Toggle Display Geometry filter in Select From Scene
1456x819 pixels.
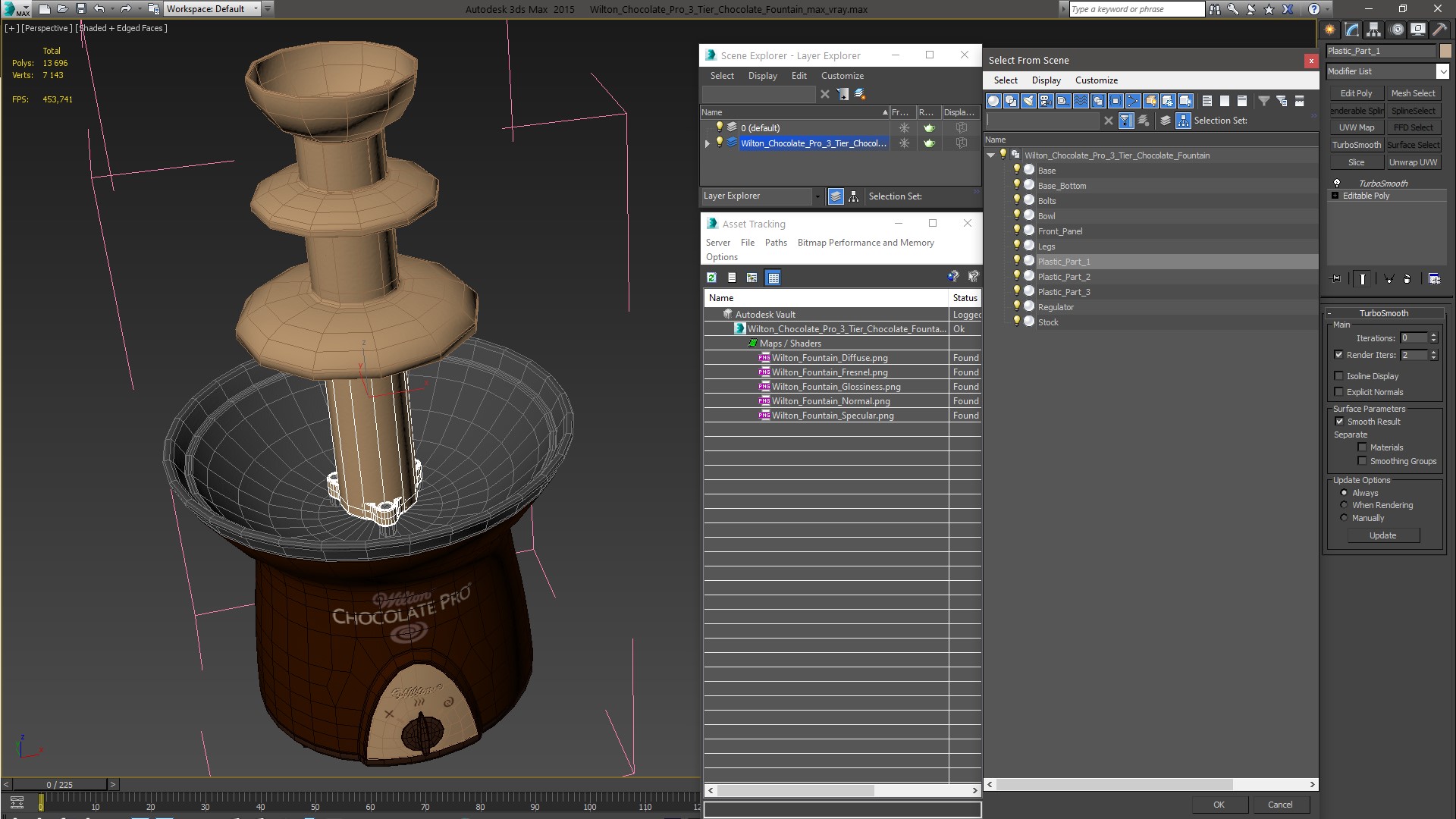click(x=993, y=101)
